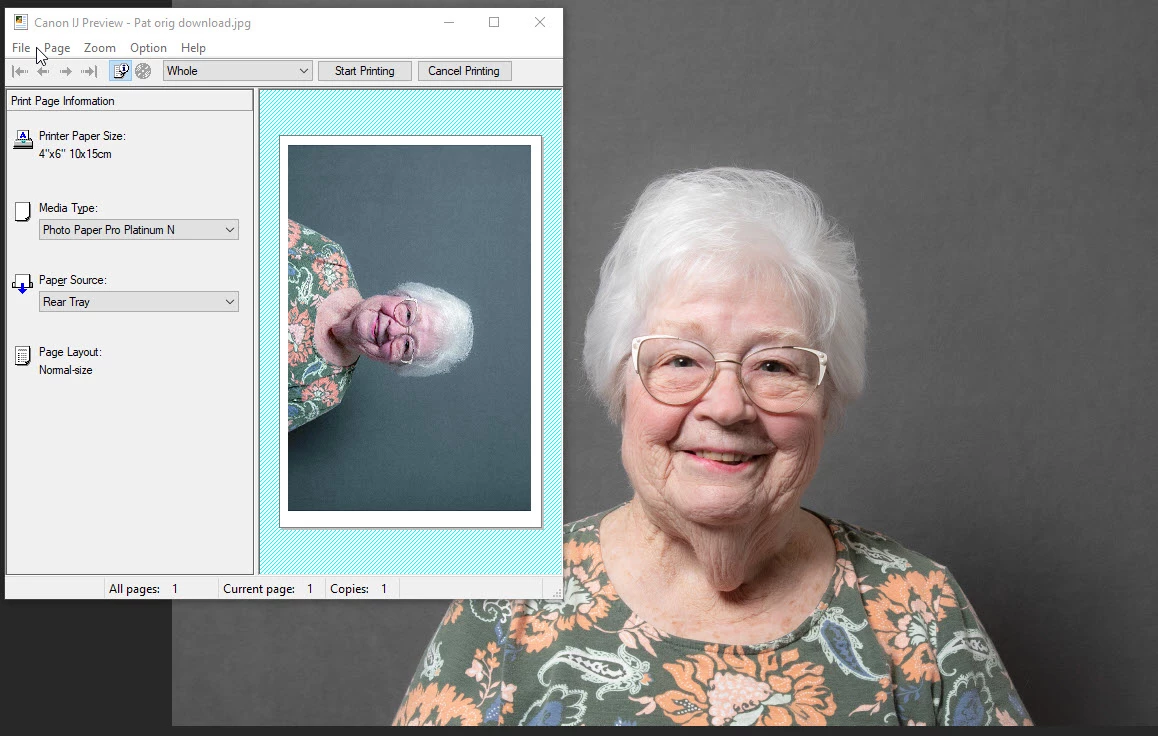Expand the Media Type dropdown

[139, 230]
